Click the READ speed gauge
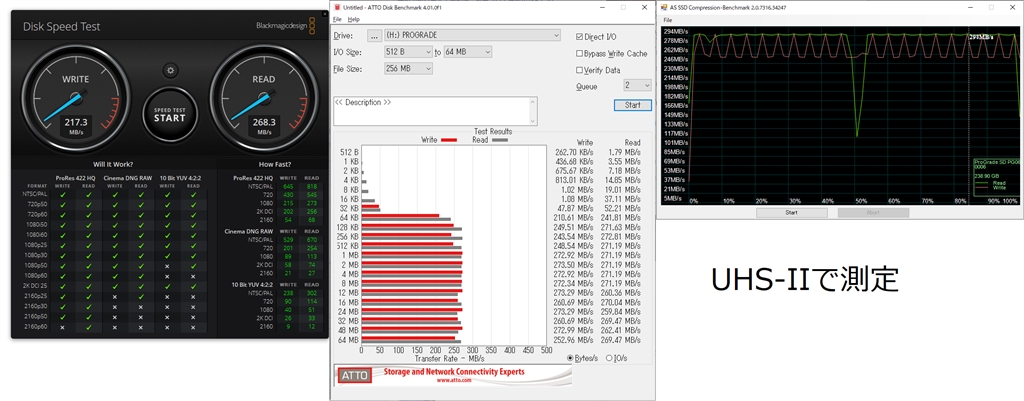1024x401 pixels. (x=264, y=98)
